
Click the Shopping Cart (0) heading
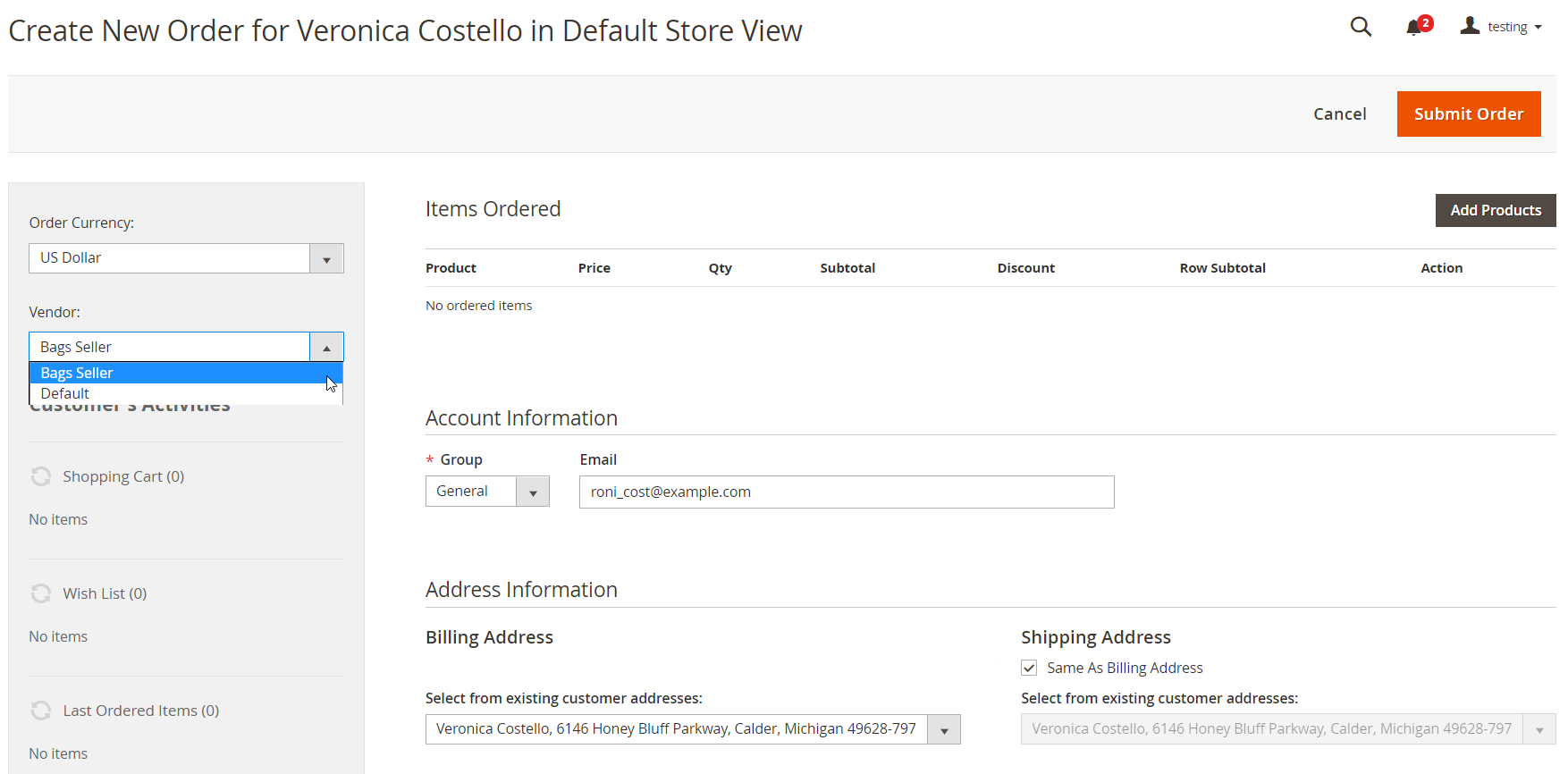point(123,476)
